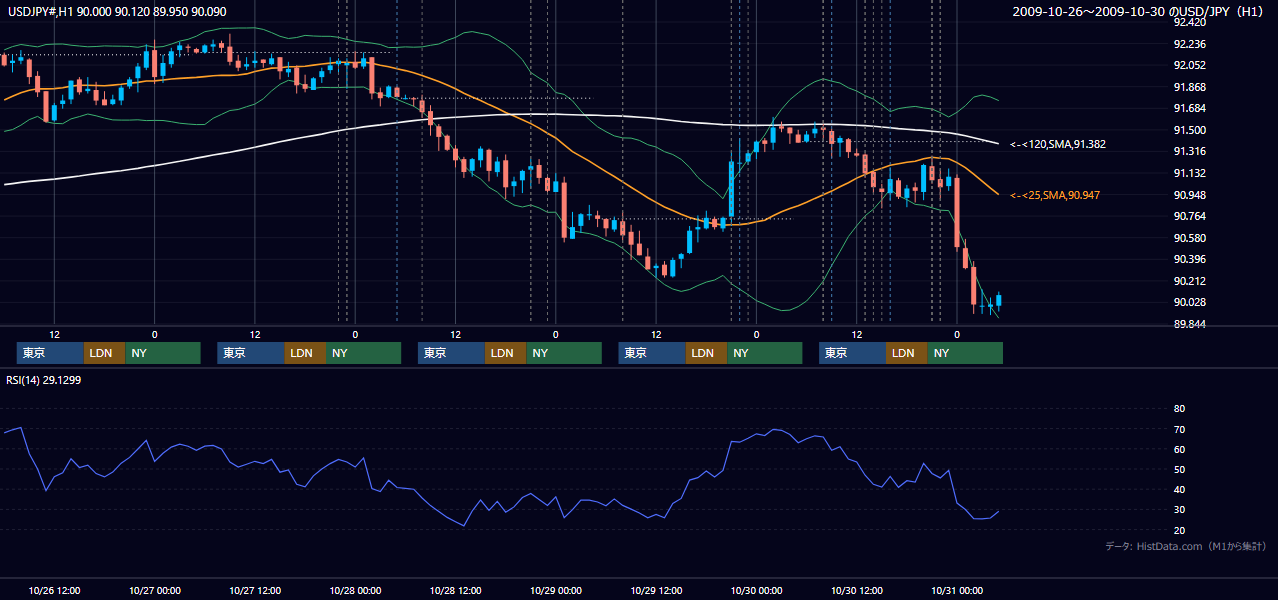Viewport: 1278px width, 600px height.
Task: Click price axis value 90.028
Action: 1190,302
